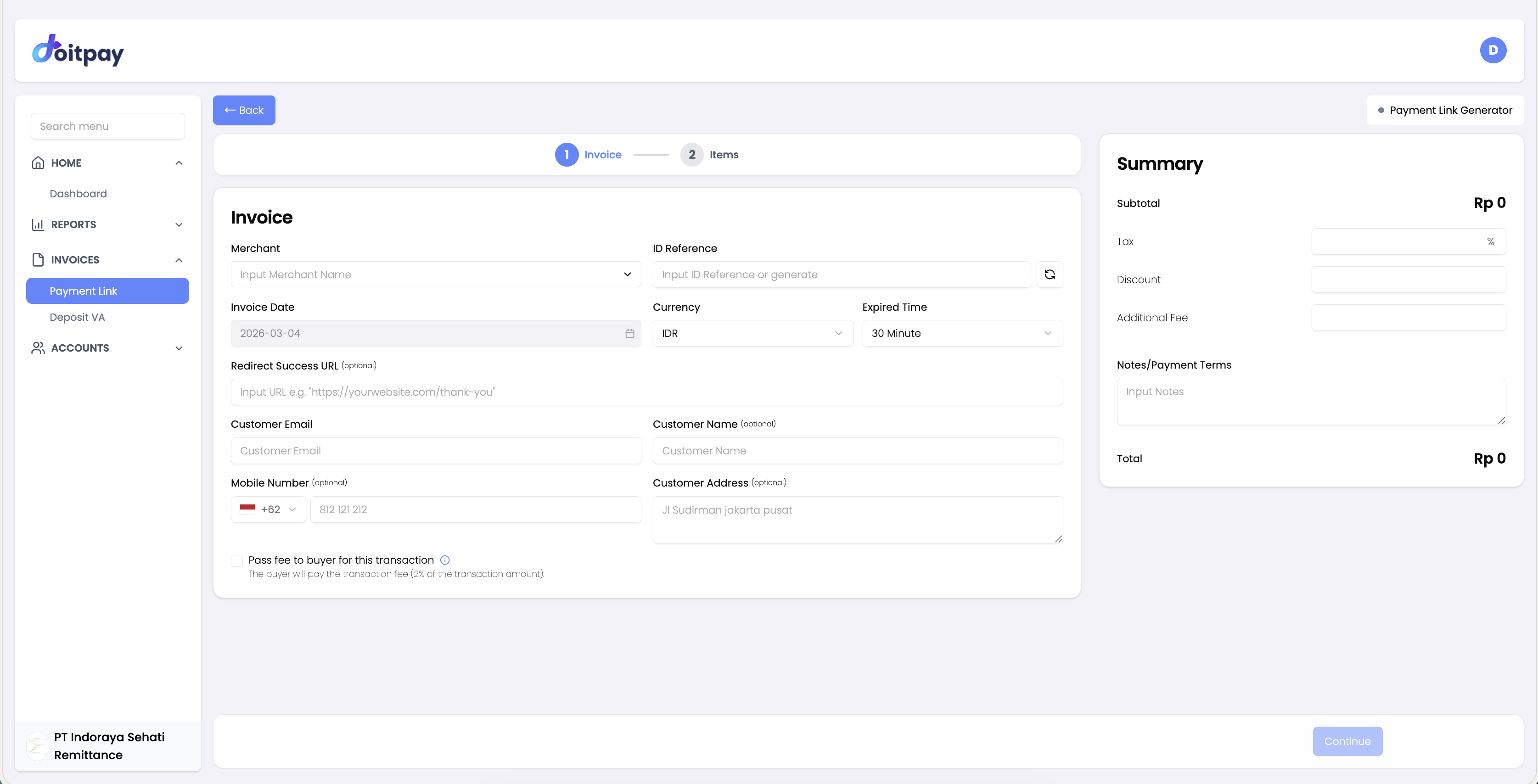
Task: Expand the REPORTS menu section
Action: (179, 224)
